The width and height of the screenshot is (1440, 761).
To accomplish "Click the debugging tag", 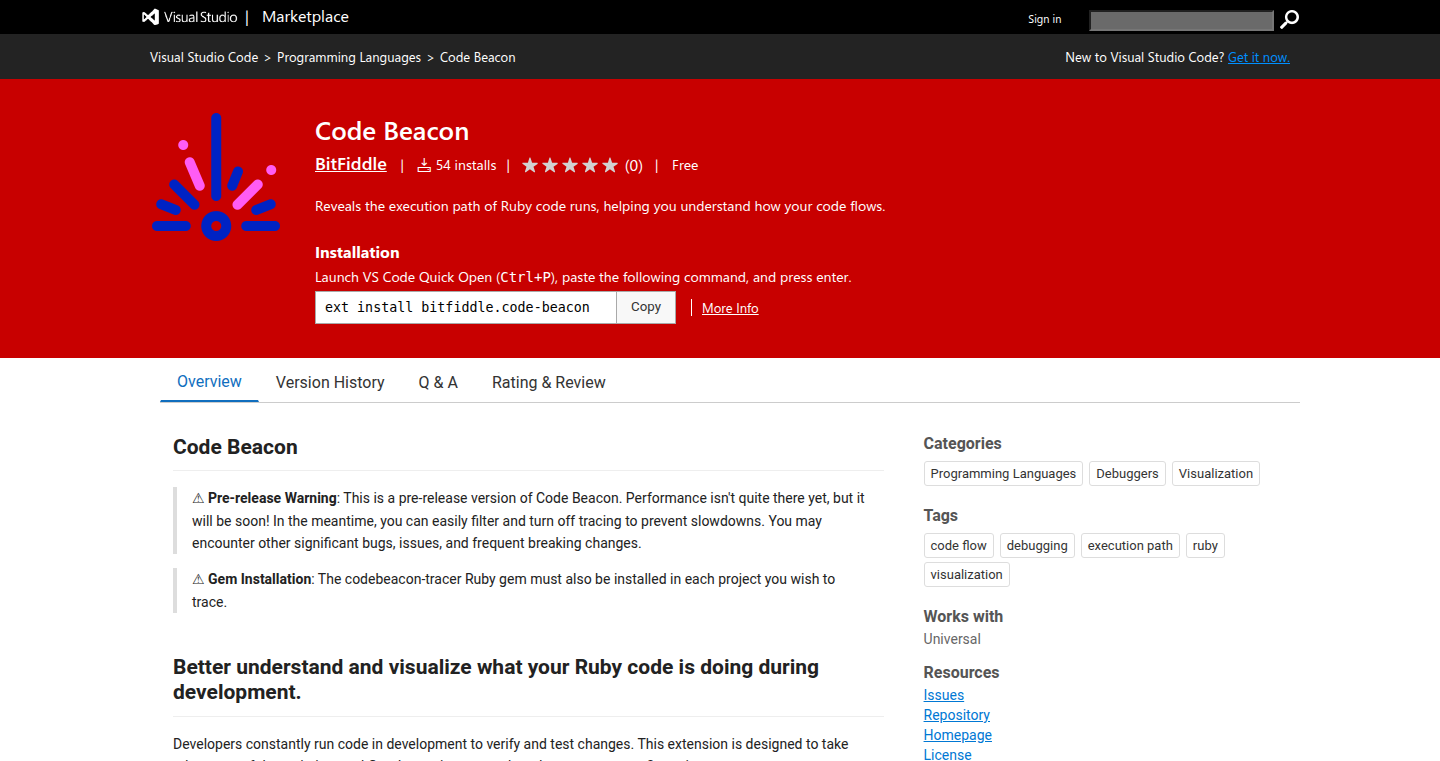I will coord(1037,546).
